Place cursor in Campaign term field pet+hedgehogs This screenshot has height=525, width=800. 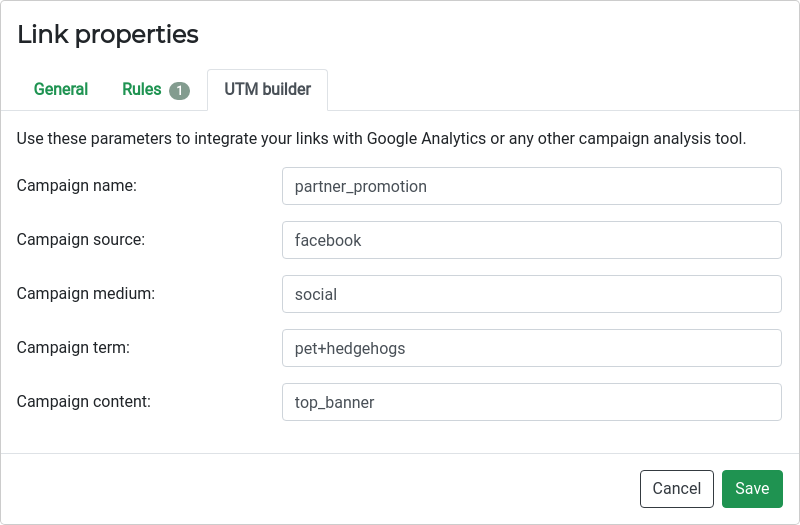click(532, 348)
